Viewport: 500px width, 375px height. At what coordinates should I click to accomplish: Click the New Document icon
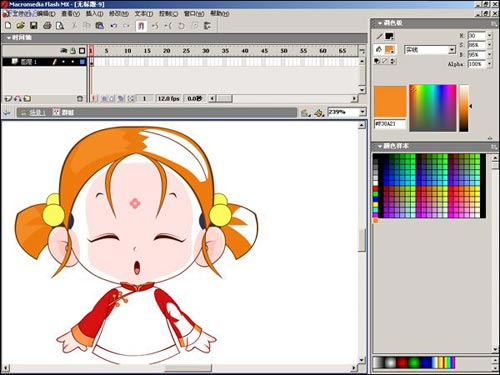tap(8, 25)
